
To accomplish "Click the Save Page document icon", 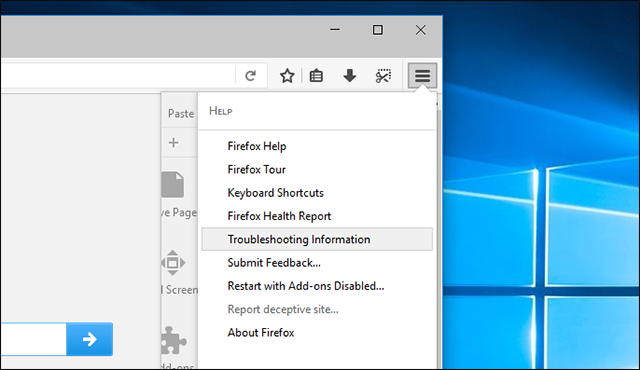I will [173, 185].
